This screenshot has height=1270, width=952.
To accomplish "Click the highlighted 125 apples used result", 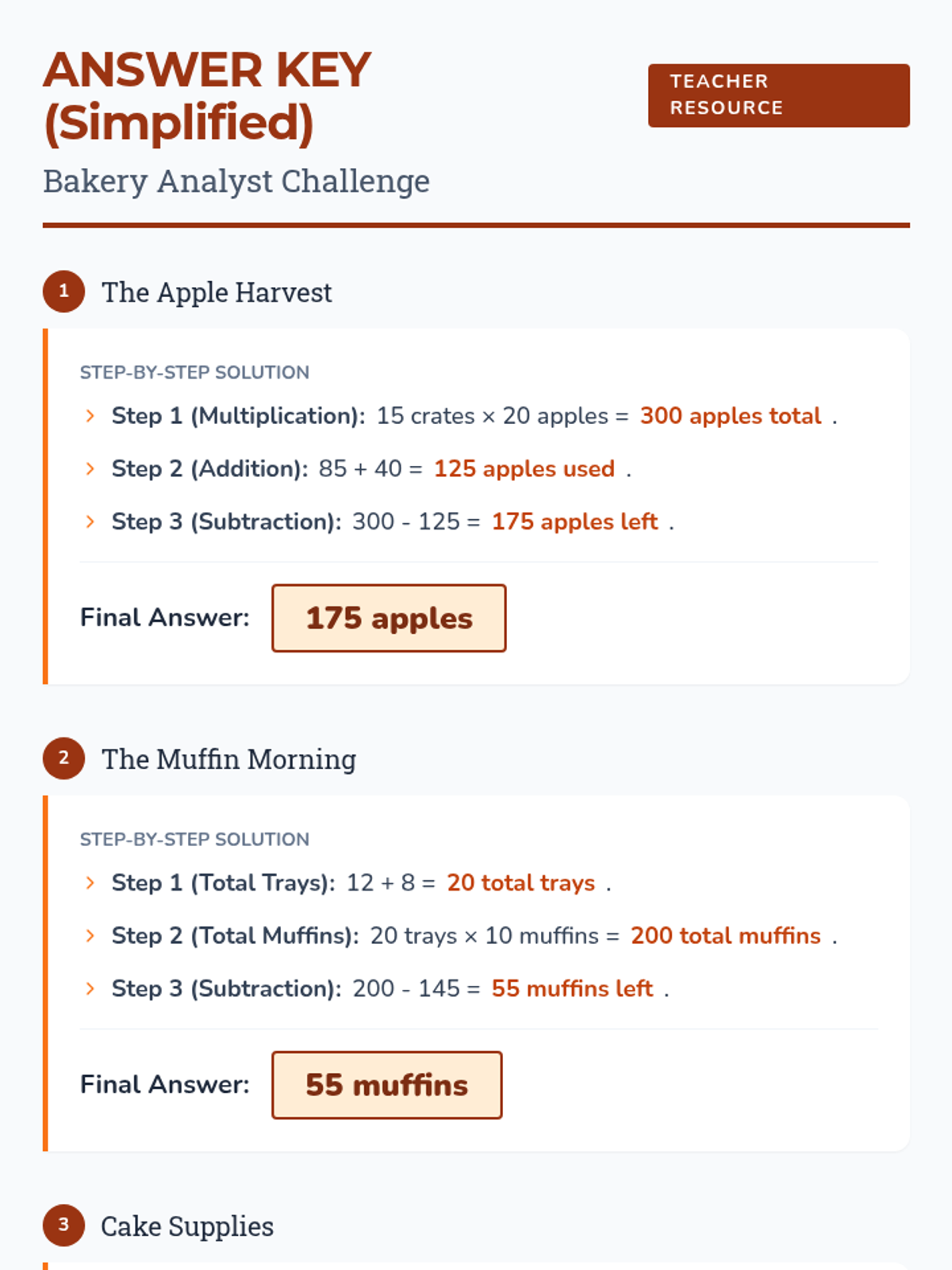I will coord(524,469).
